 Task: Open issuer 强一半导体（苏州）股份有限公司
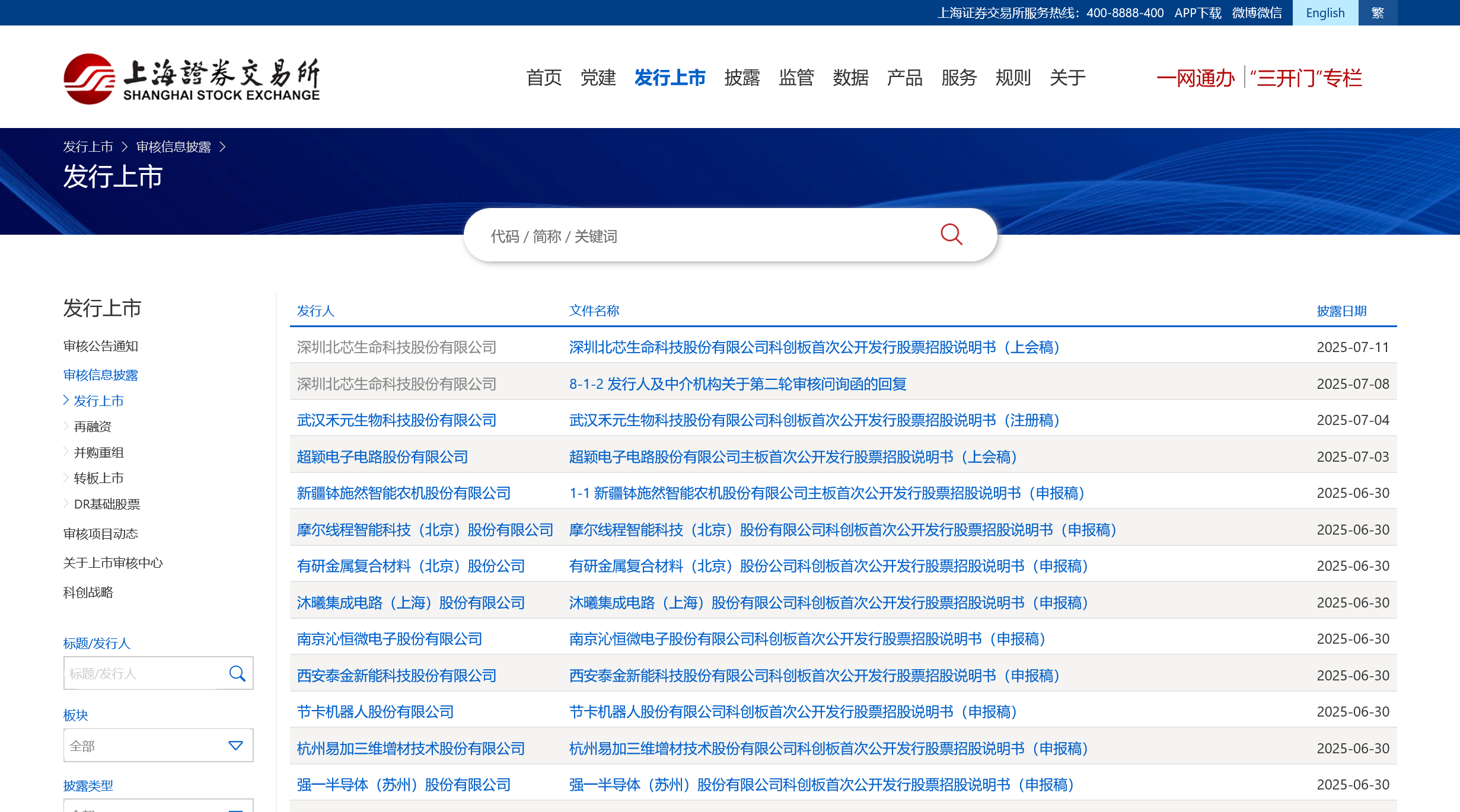pos(404,785)
